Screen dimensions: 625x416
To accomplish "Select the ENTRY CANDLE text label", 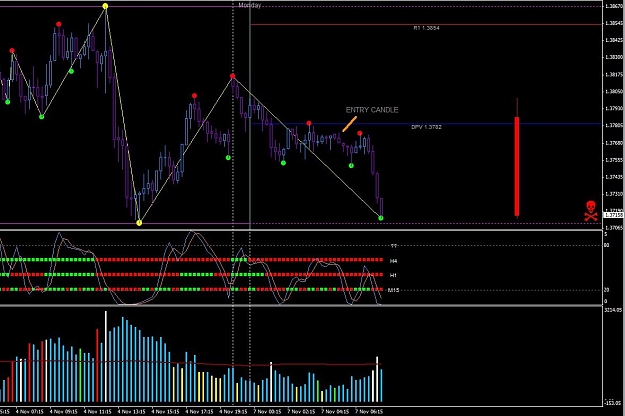I will (371, 110).
